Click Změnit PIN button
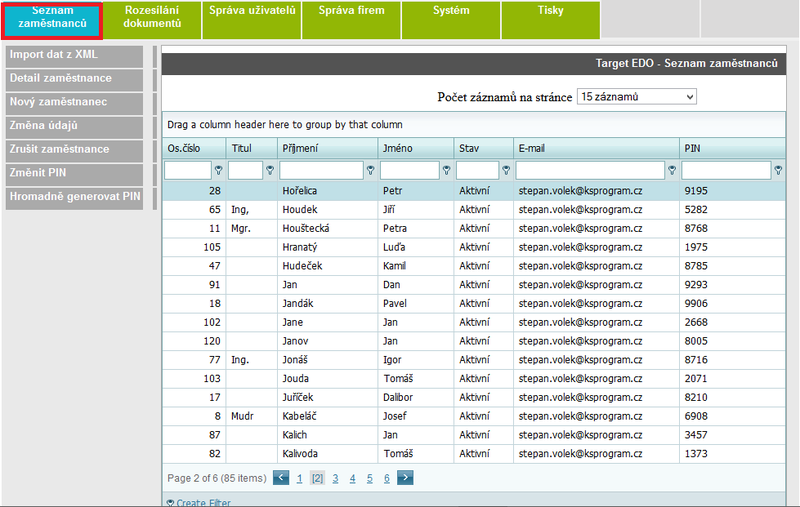 74,174
